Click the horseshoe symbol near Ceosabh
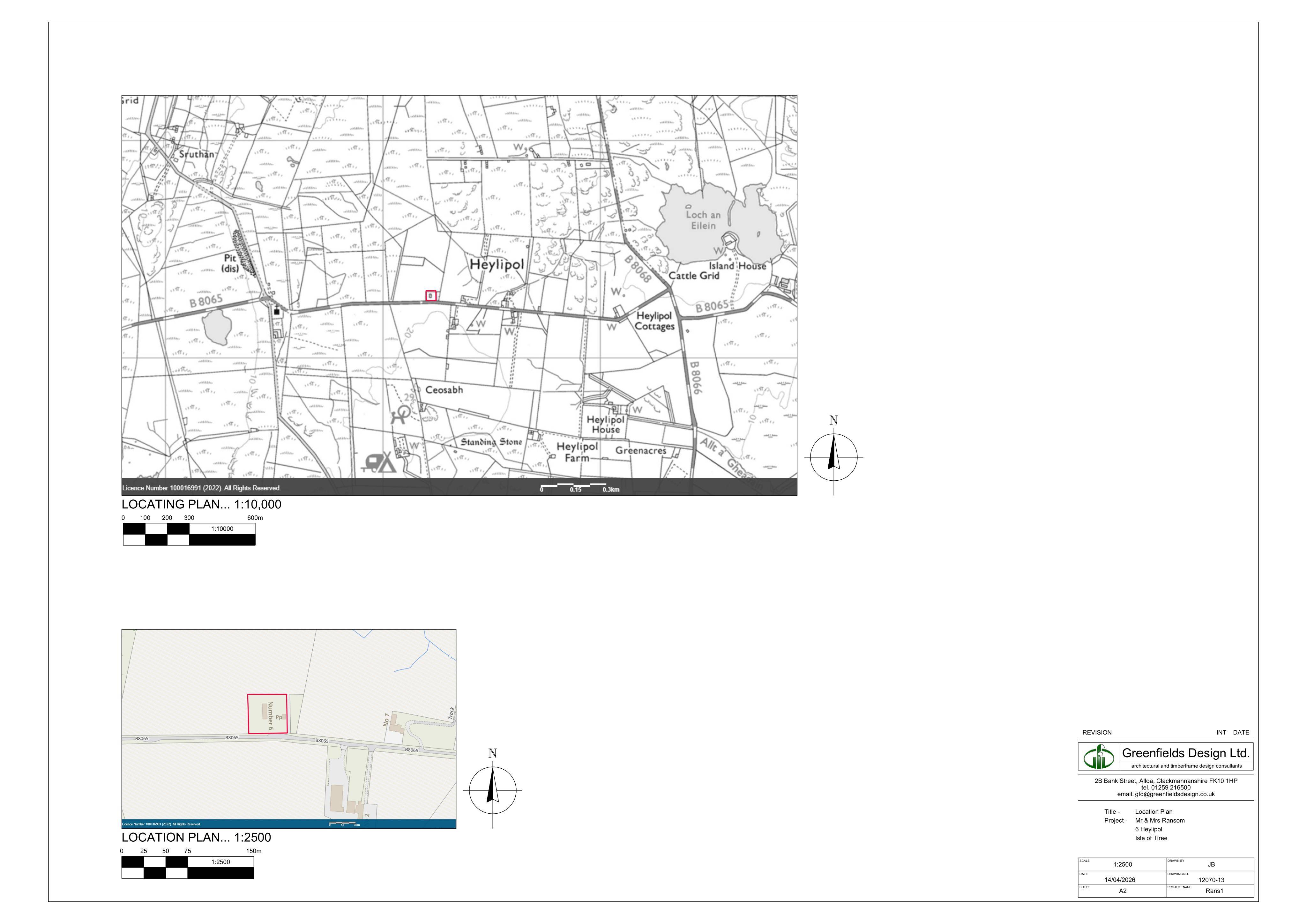Viewport: 1307px width, 924px height. [400, 414]
